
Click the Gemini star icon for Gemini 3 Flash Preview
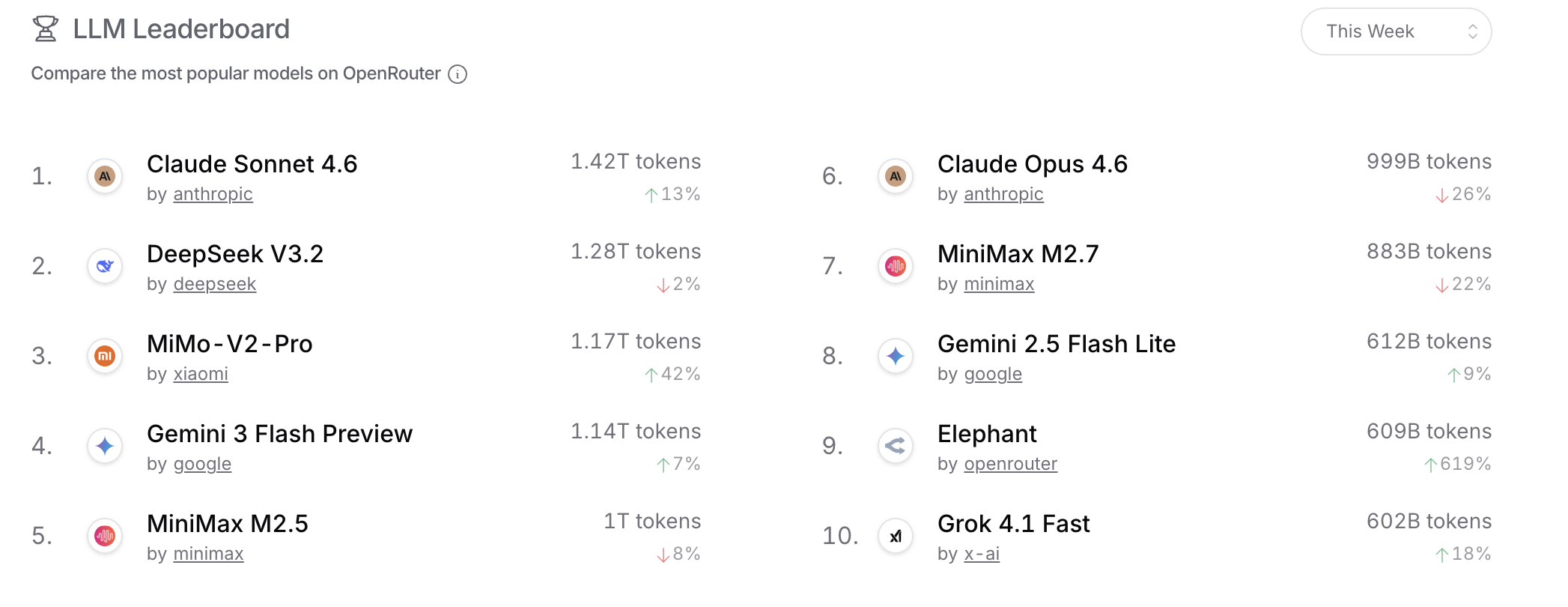coord(105,446)
